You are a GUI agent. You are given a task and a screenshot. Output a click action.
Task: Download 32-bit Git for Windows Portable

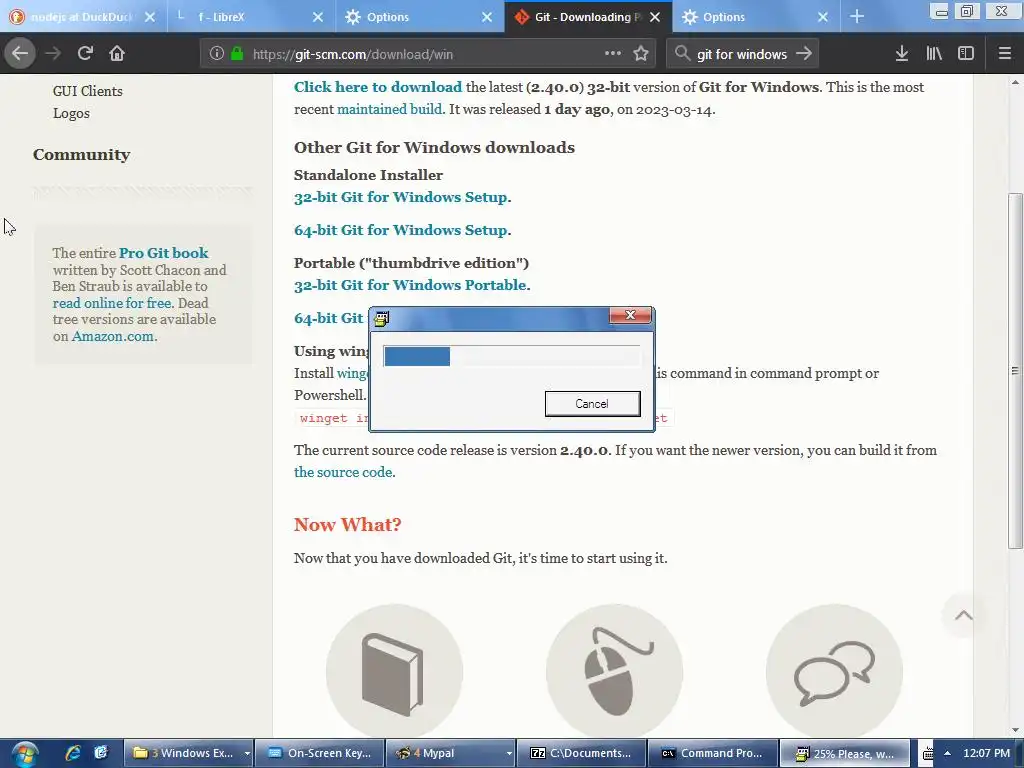[410, 285]
